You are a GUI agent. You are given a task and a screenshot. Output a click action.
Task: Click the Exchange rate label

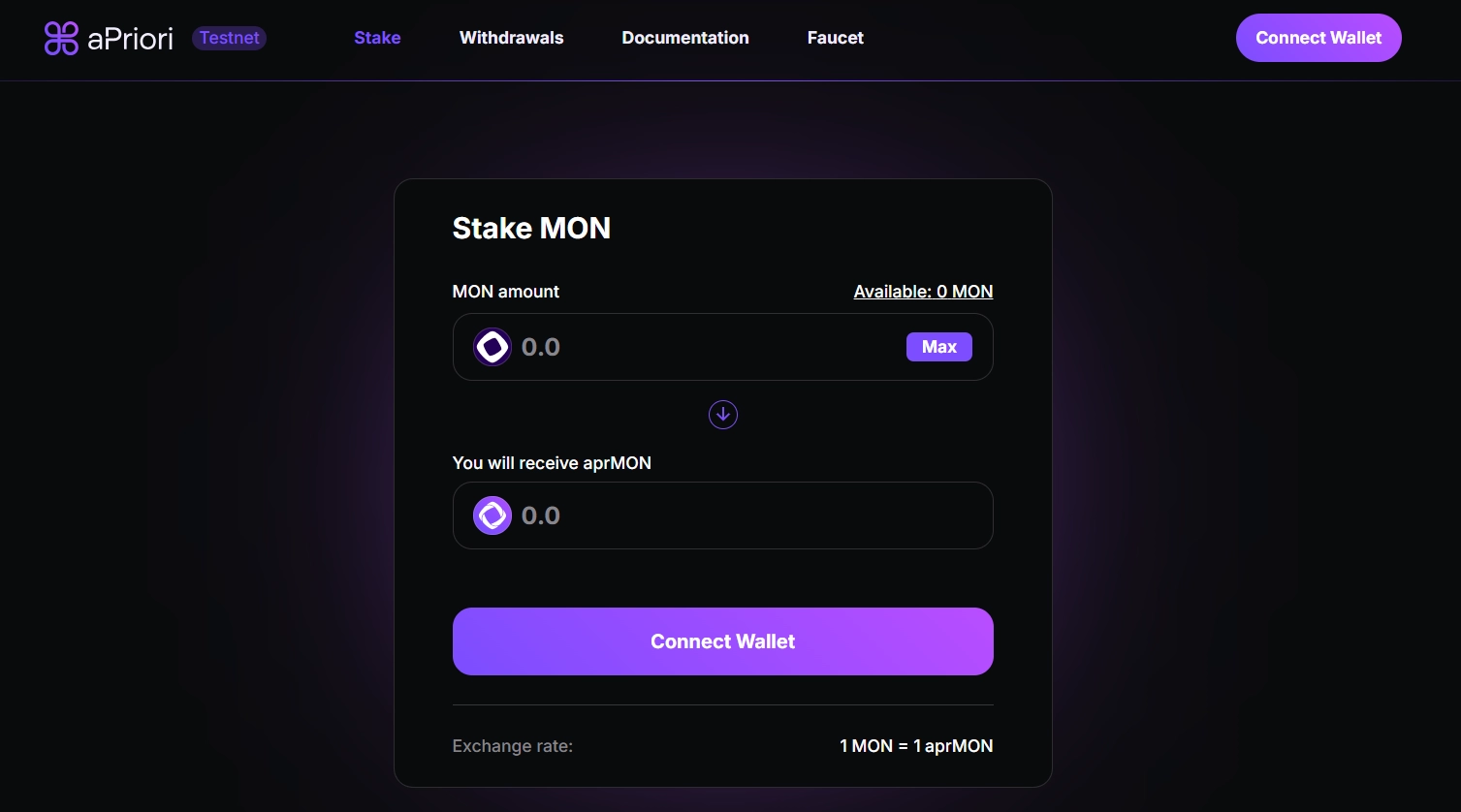click(x=512, y=745)
